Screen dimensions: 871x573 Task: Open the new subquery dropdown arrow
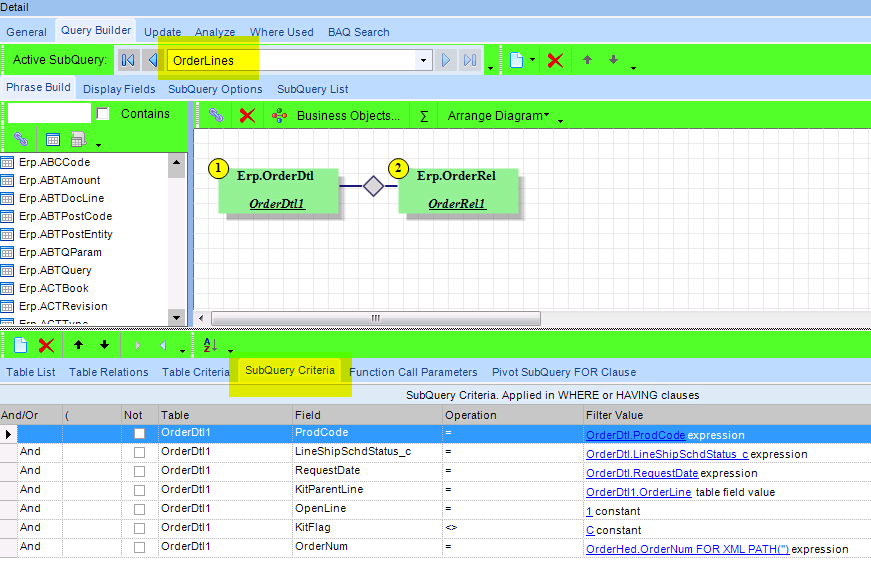coord(533,61)
